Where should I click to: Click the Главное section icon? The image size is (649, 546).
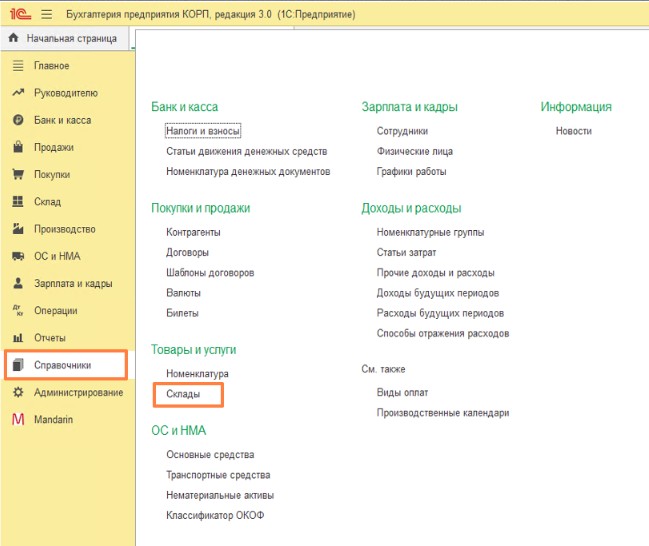18,65
